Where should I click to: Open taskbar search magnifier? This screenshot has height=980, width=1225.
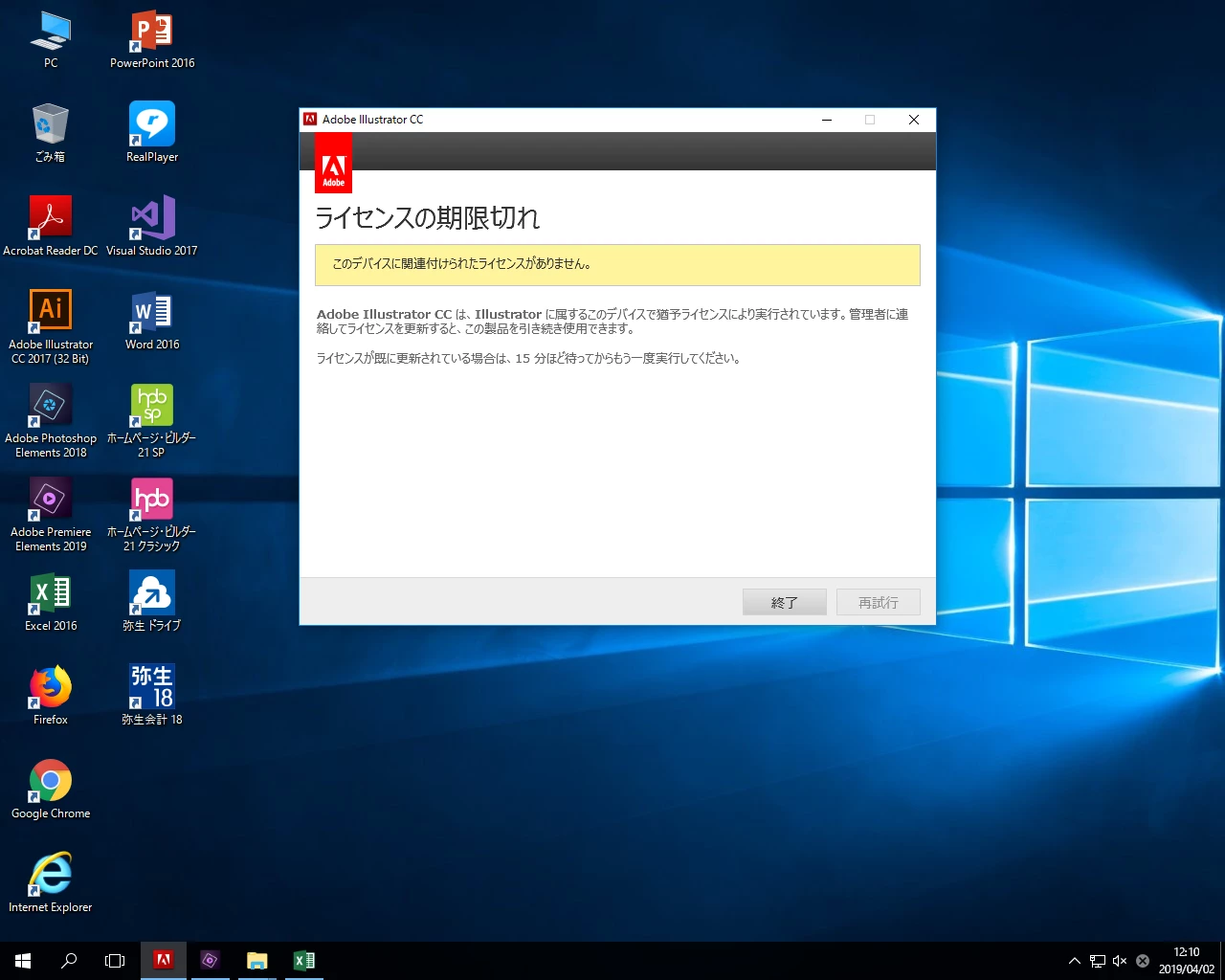click(x=69, y=961)
